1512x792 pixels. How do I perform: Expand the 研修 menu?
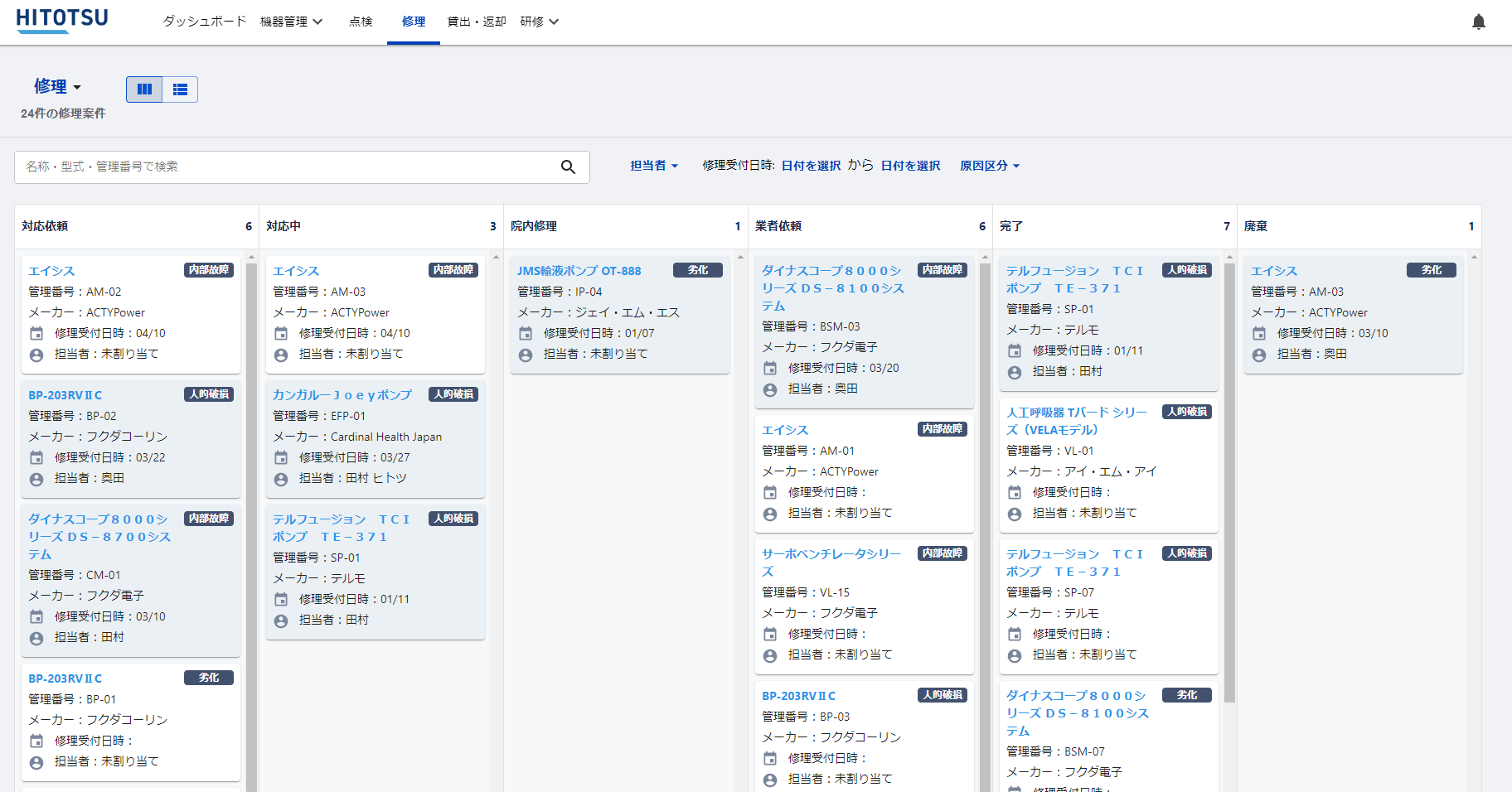tap(540, 22)
